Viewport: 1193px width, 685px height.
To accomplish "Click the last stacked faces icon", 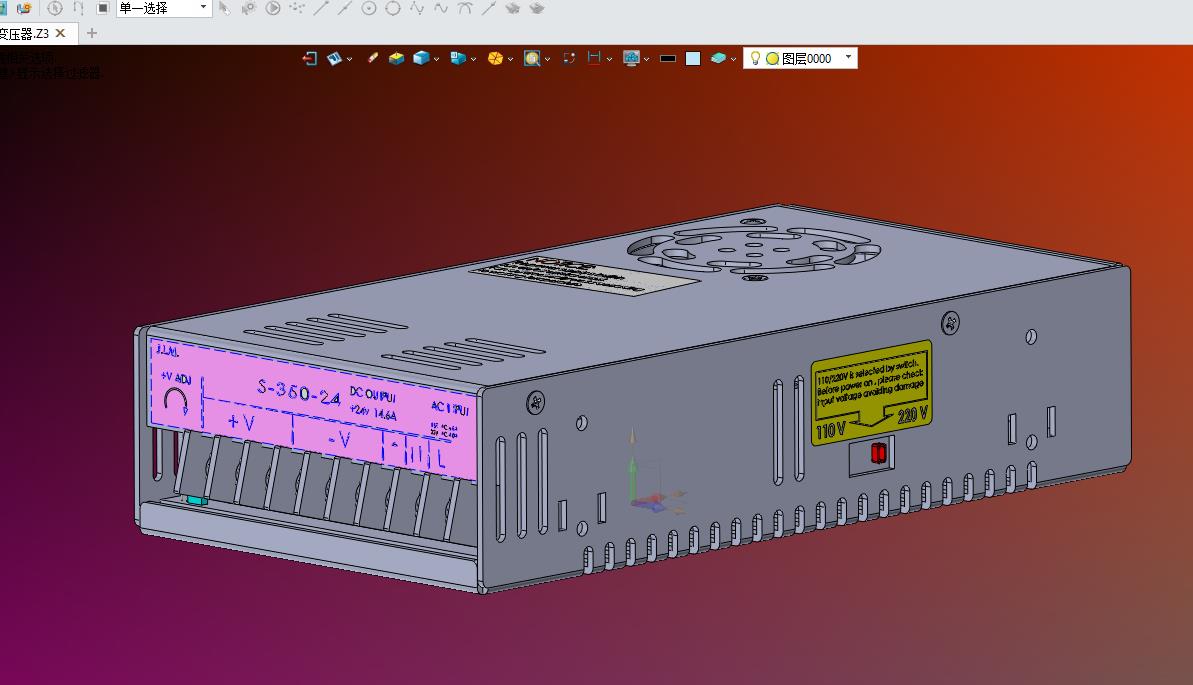I will coord(537,8).
